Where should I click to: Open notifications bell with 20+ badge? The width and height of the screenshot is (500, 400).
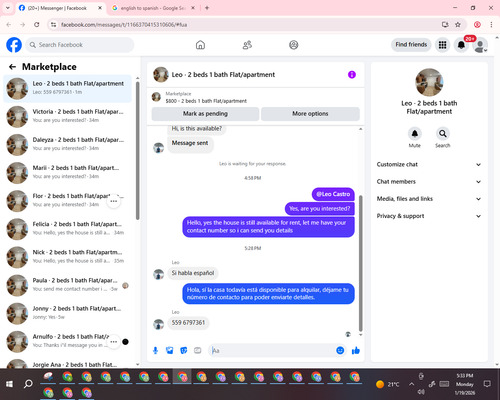pos(461,45)
